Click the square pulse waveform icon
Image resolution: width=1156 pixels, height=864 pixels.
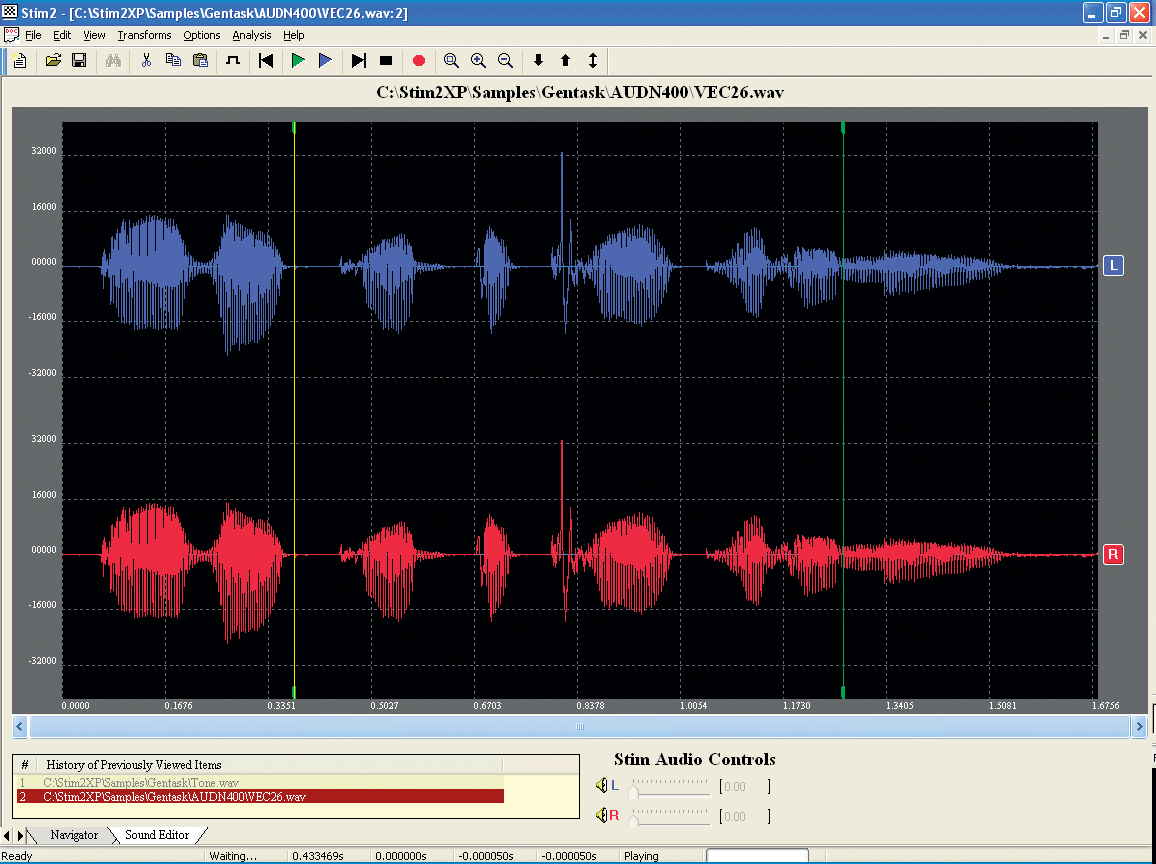[233, 61]
